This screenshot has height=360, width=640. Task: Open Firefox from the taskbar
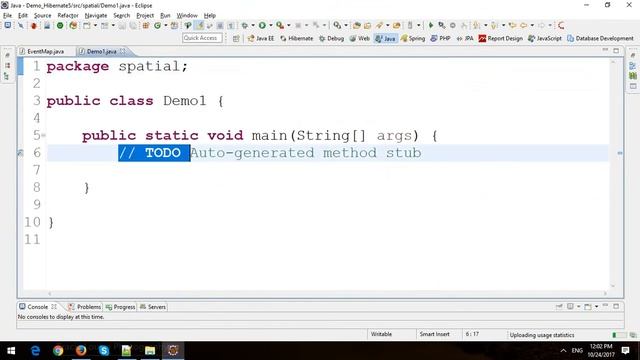[x=81, y=351]
